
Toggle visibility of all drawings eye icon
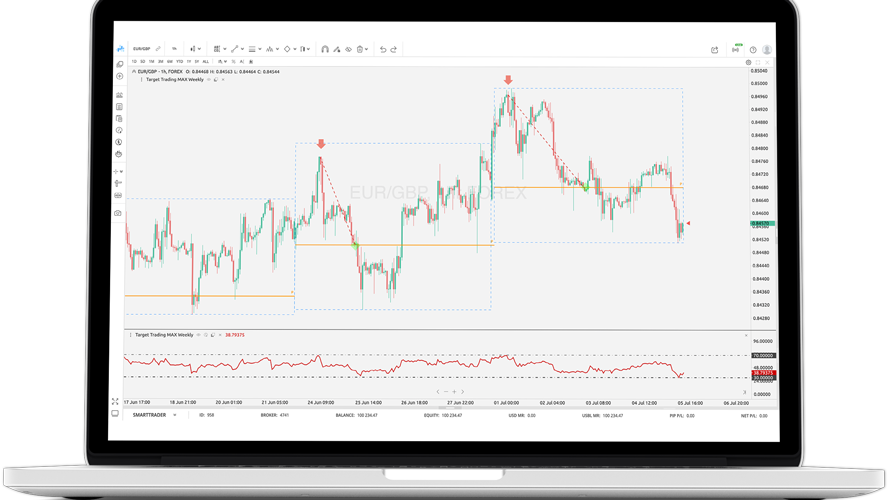pos(348,49)
